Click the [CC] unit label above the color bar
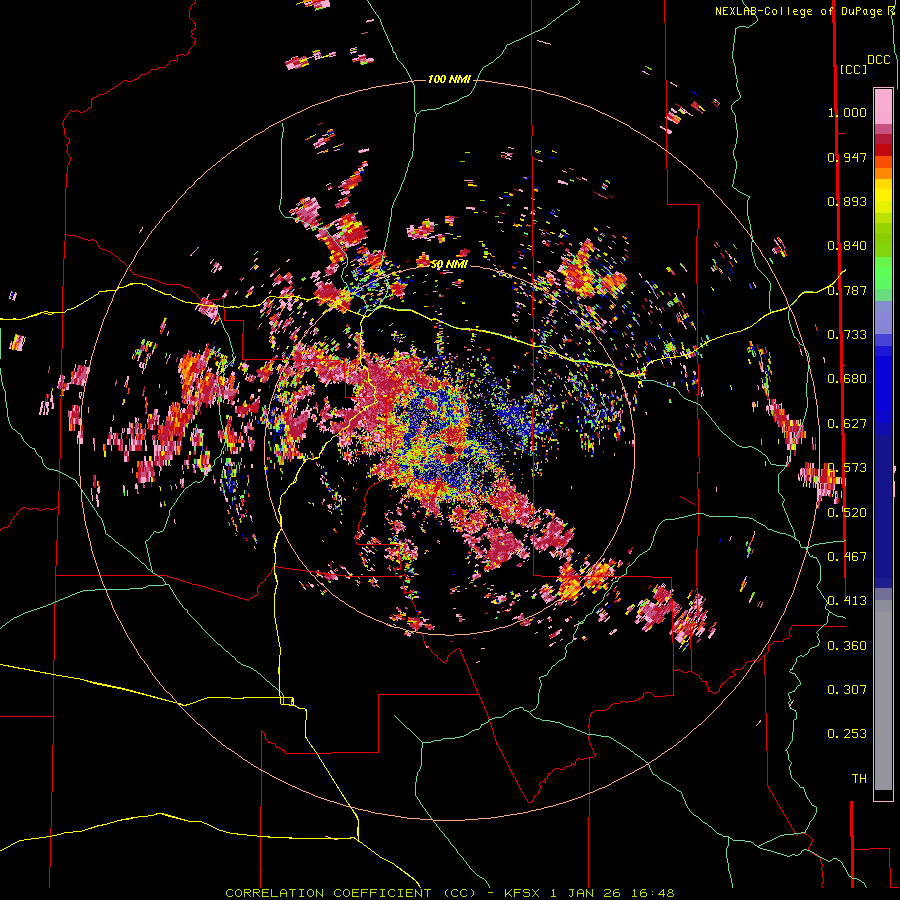 [853, 69]
